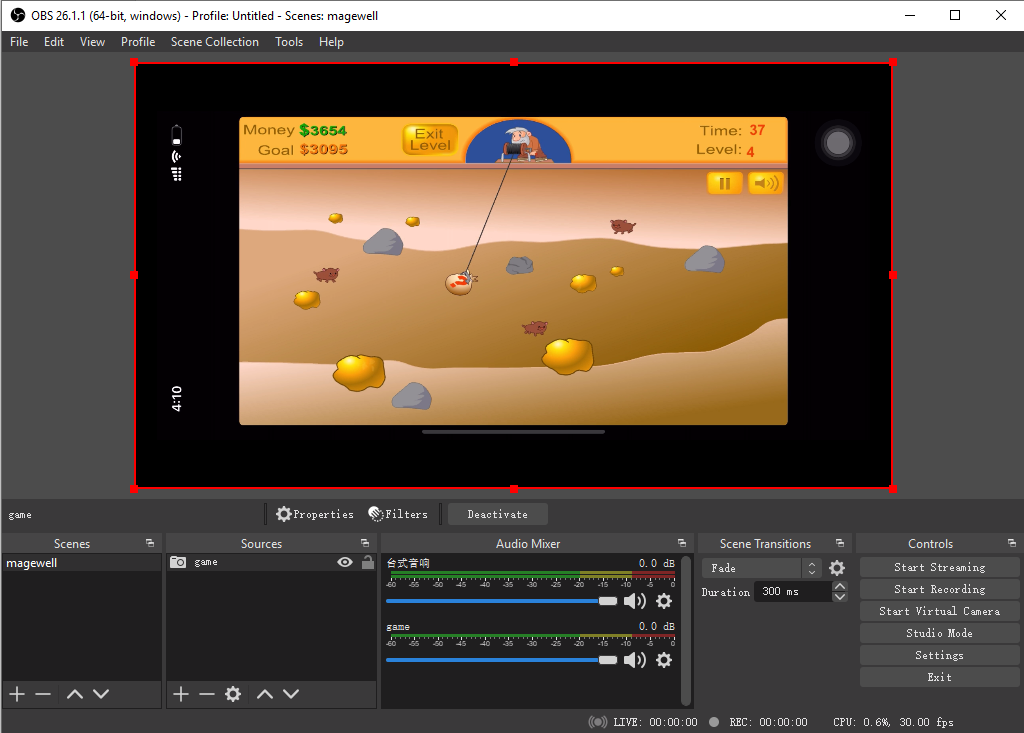The width and height of the screenshot is (1024, 733).
Task: Pop out the Audio Mixer dock
Action: (x=682, y=543)
